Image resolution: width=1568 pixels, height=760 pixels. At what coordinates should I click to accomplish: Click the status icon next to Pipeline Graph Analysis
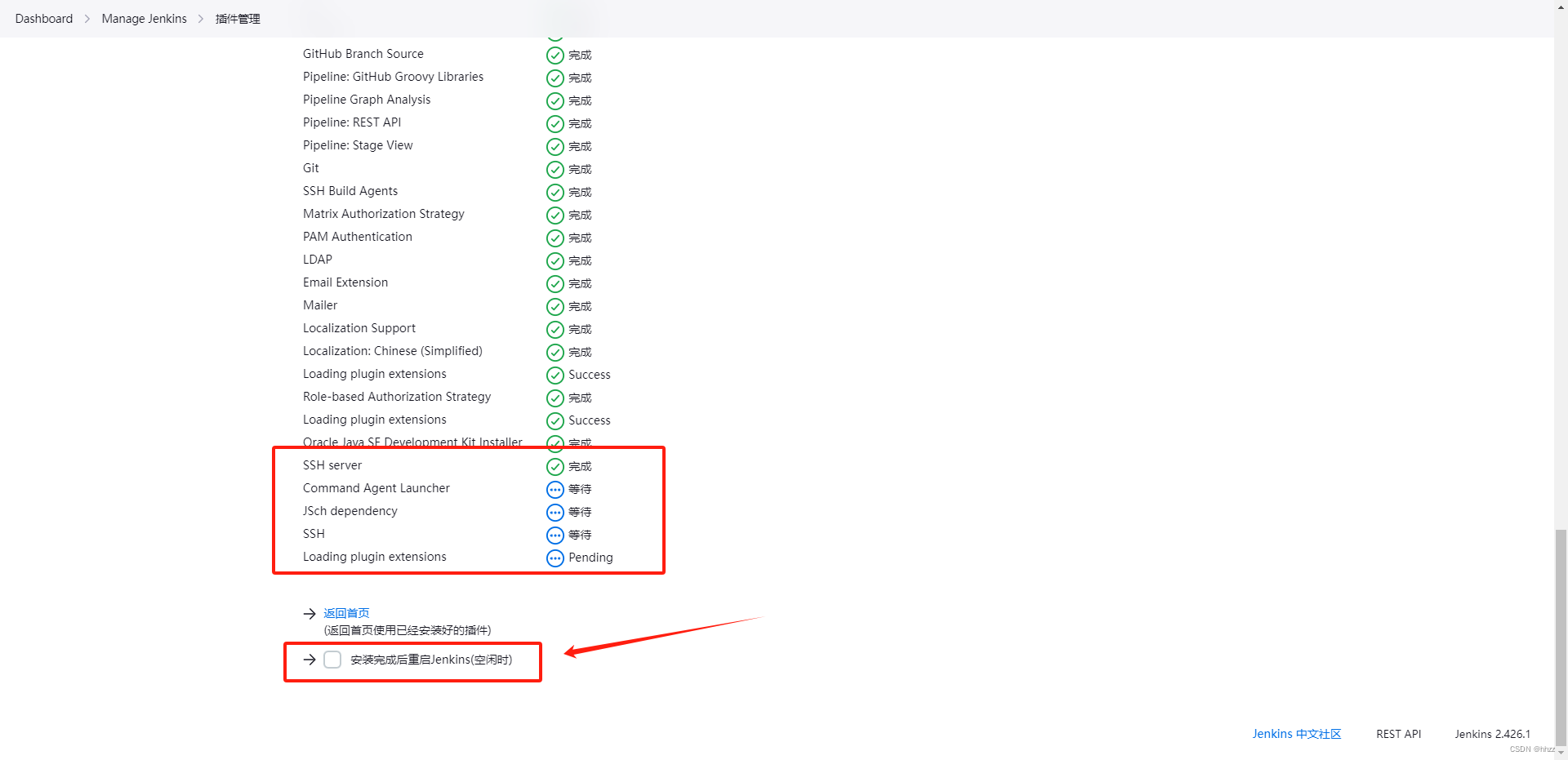click(555, 101)
